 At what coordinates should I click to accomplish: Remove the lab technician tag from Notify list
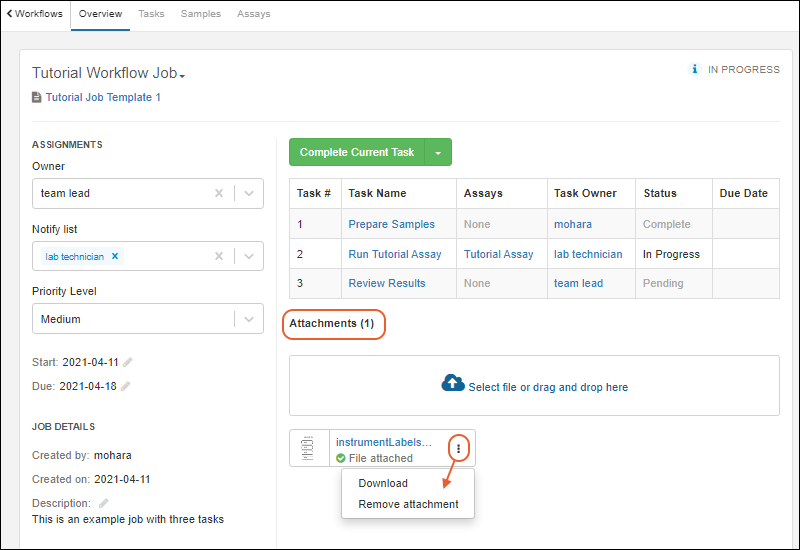coord(115,256)
